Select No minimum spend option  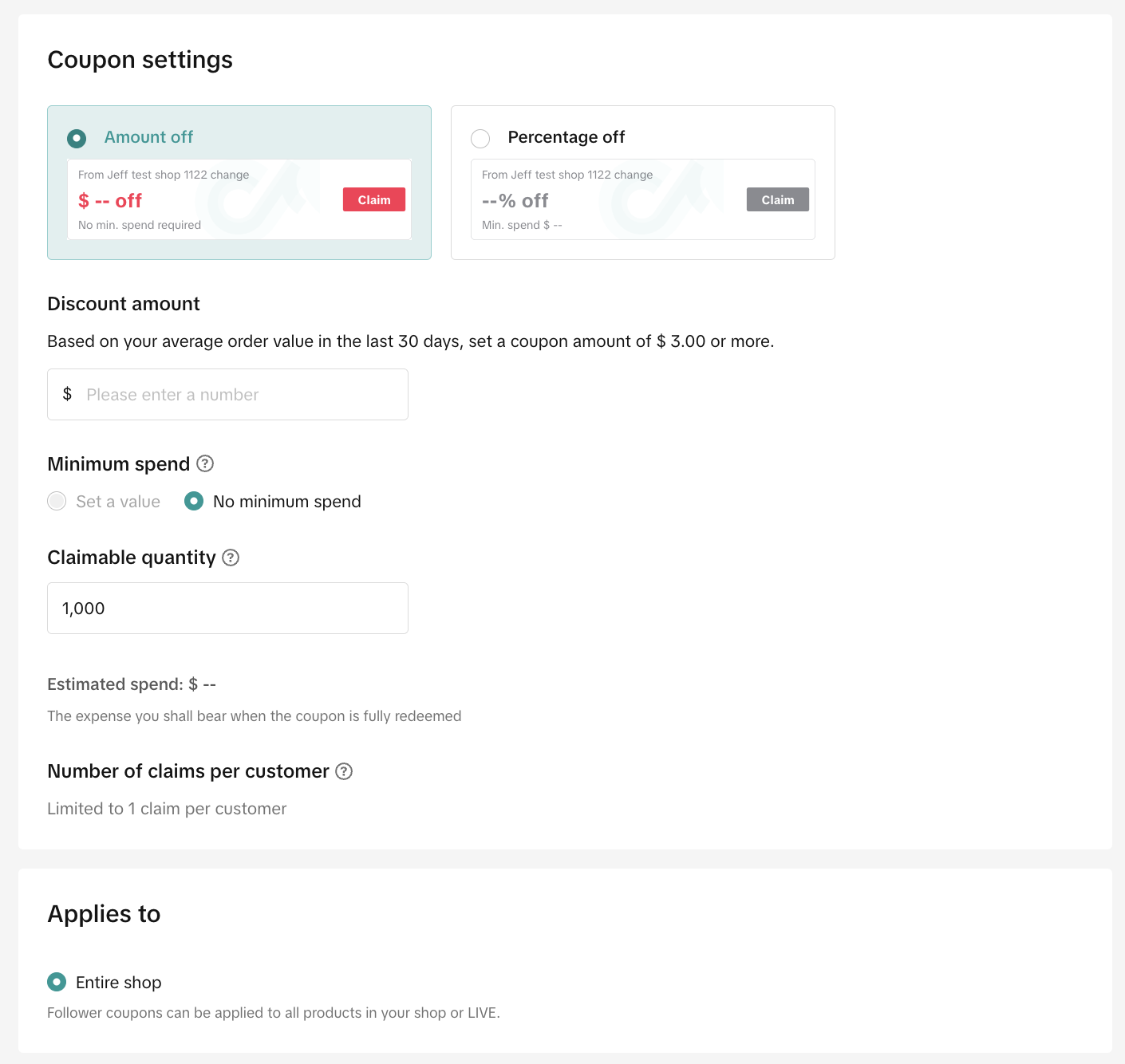tap(194, 501)
